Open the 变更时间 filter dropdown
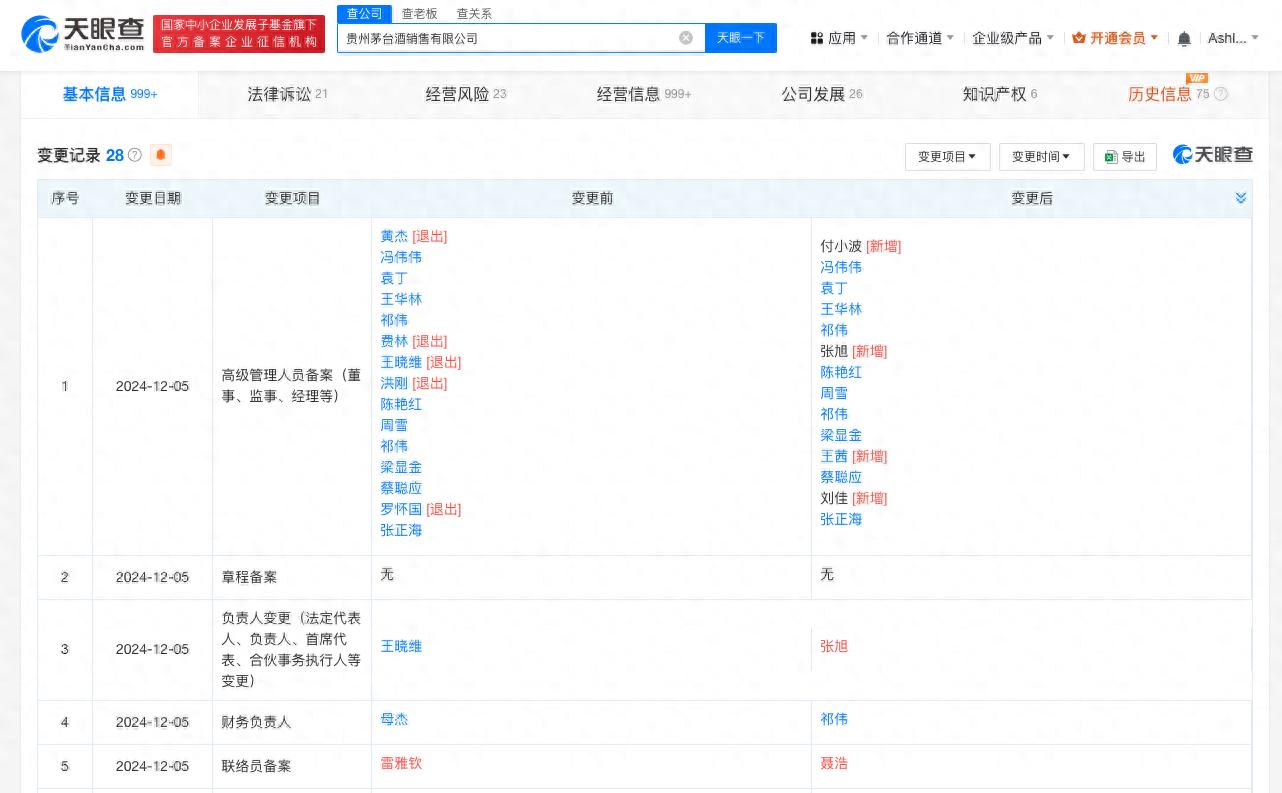Viewport: 1282px width, 793px height. (1041, 157)
